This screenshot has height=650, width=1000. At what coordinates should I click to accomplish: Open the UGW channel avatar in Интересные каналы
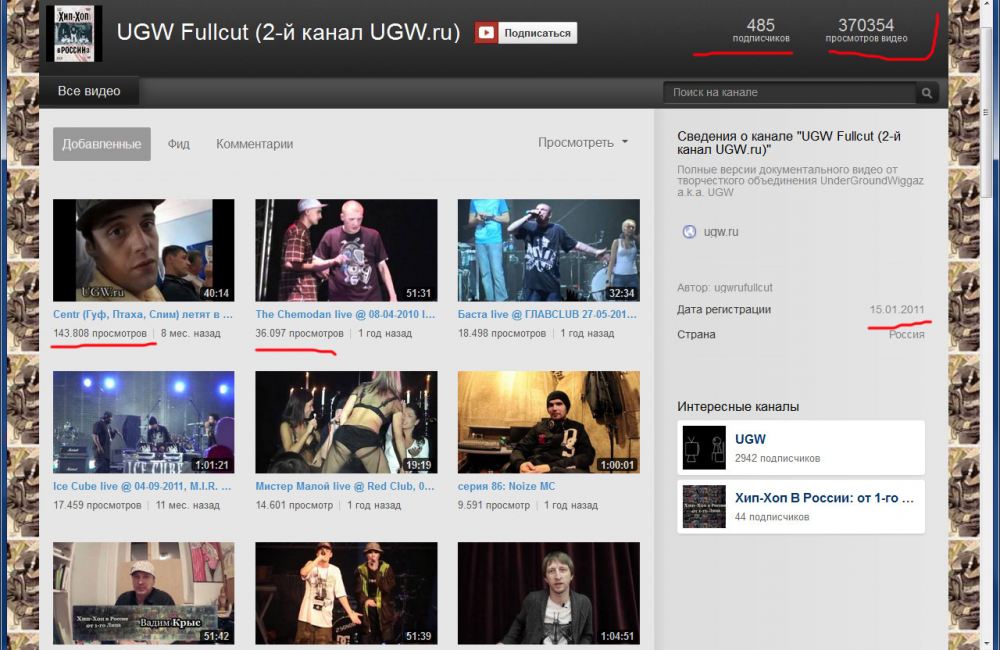click(x=704, y=448)
